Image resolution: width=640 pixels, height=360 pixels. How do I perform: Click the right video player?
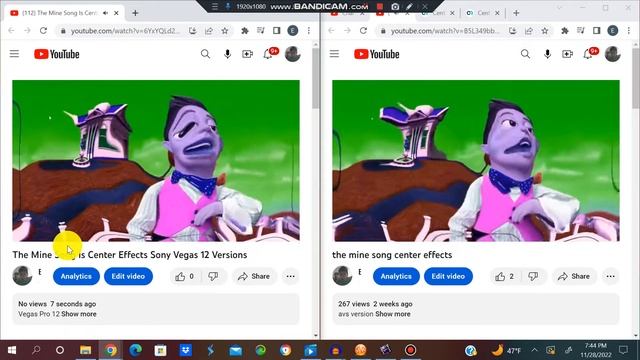[x=476, y=160]
